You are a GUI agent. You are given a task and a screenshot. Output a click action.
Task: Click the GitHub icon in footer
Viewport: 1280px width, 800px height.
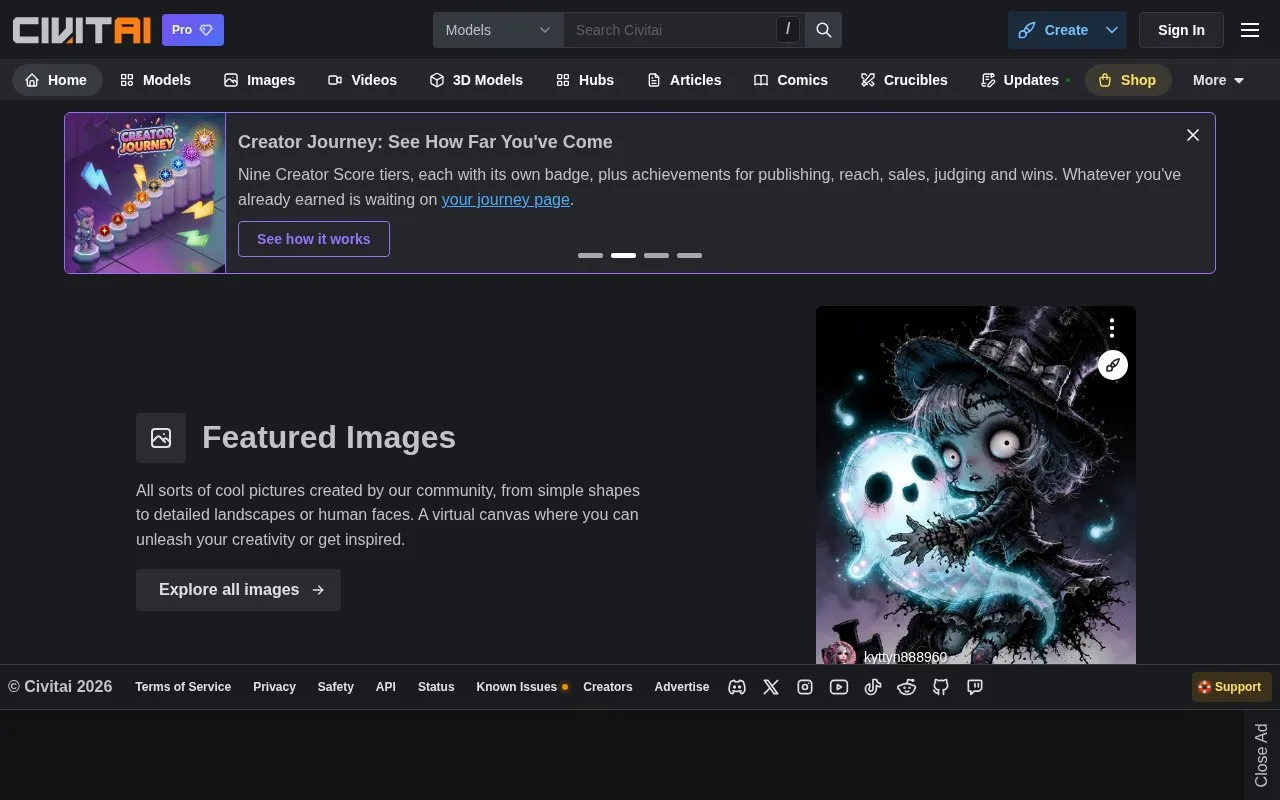pos(941,687)
